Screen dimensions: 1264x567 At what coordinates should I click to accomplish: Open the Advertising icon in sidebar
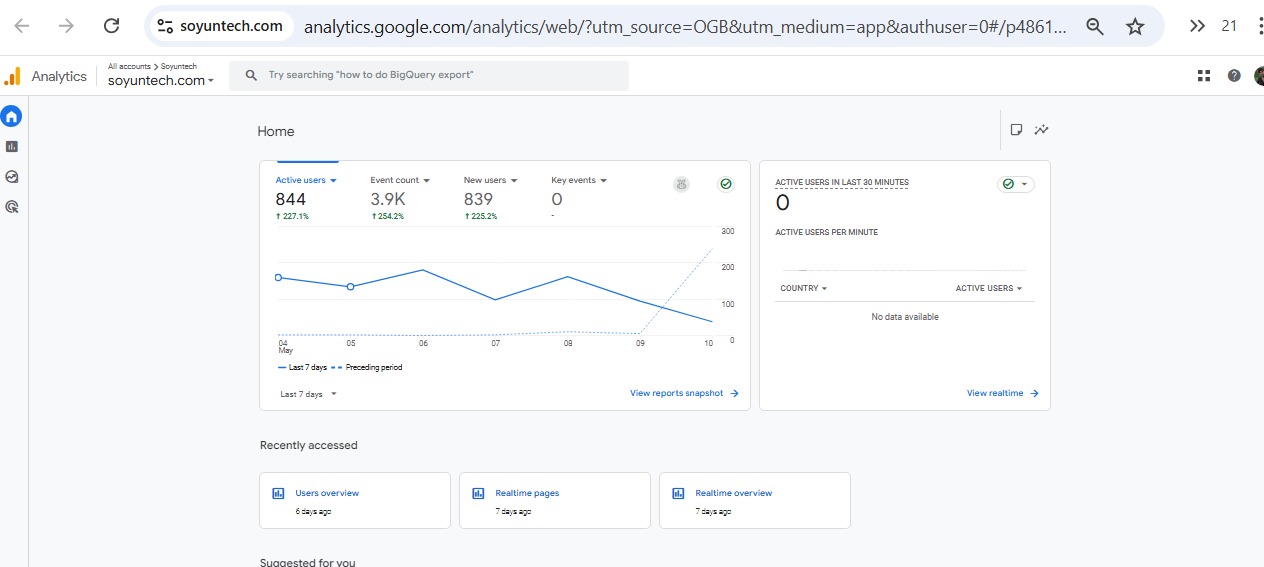[x=12, y=207]
